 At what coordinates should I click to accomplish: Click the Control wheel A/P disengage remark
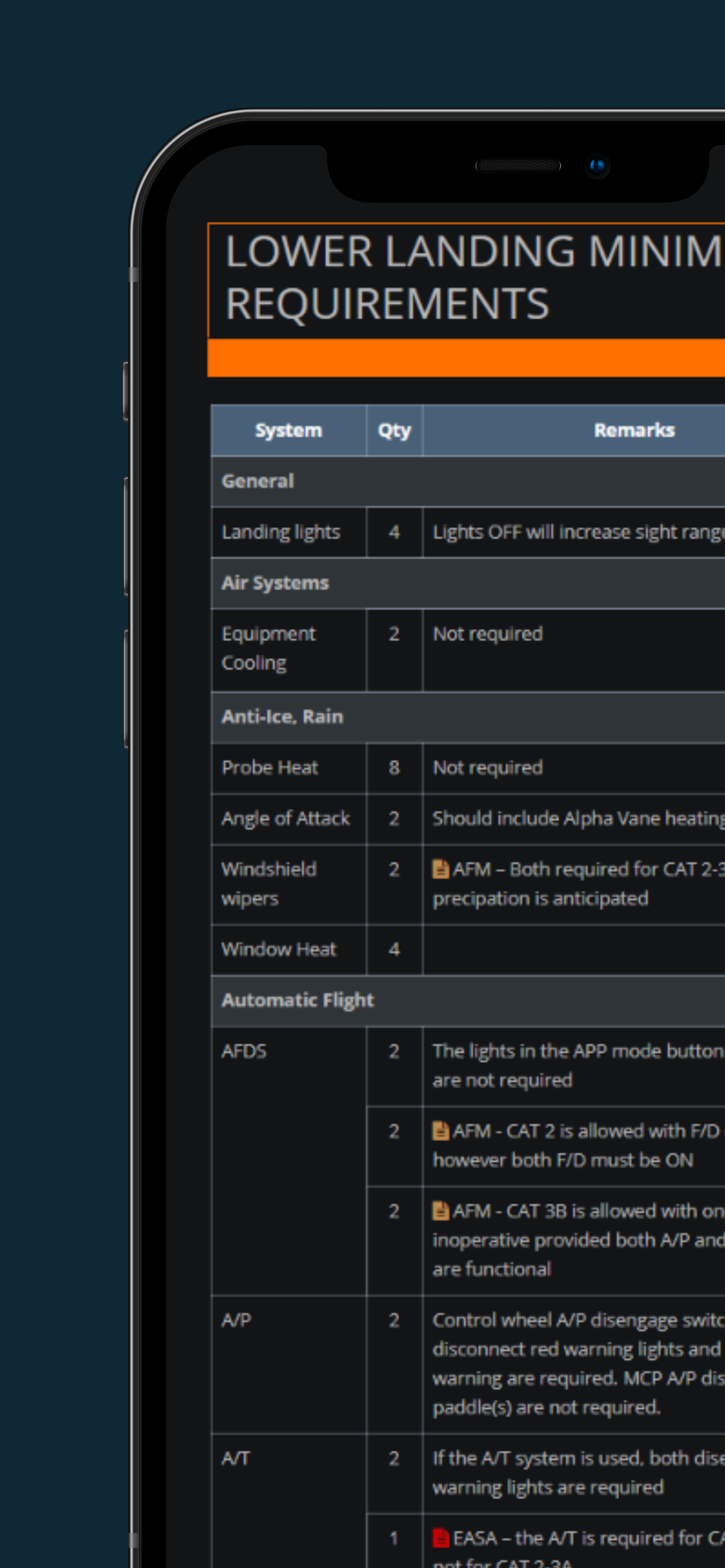tap(579, 1364)
